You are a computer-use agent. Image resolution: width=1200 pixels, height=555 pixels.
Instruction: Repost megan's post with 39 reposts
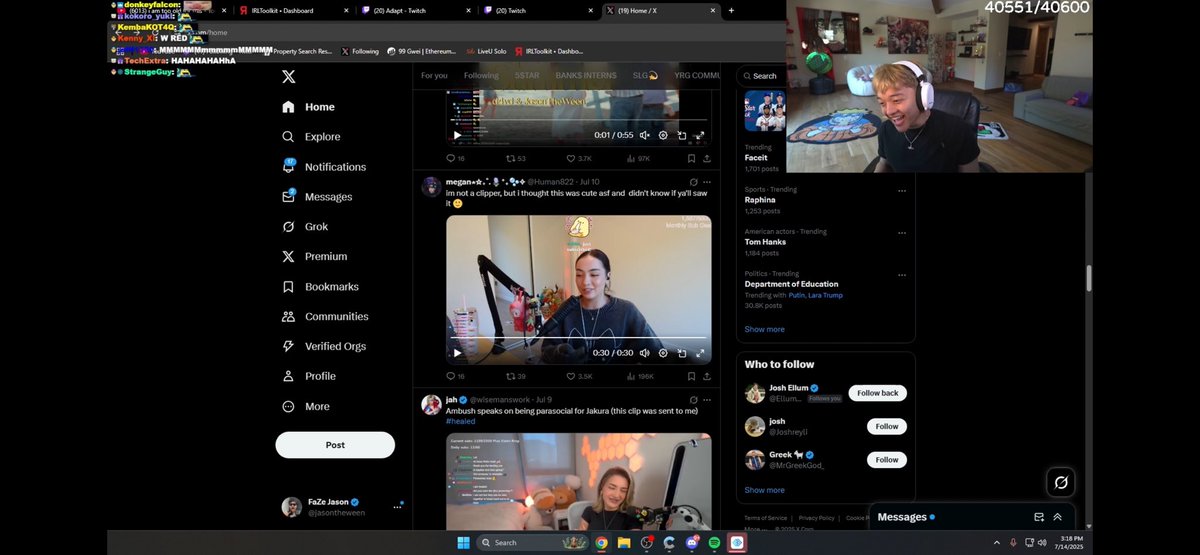tap(516, 376)
